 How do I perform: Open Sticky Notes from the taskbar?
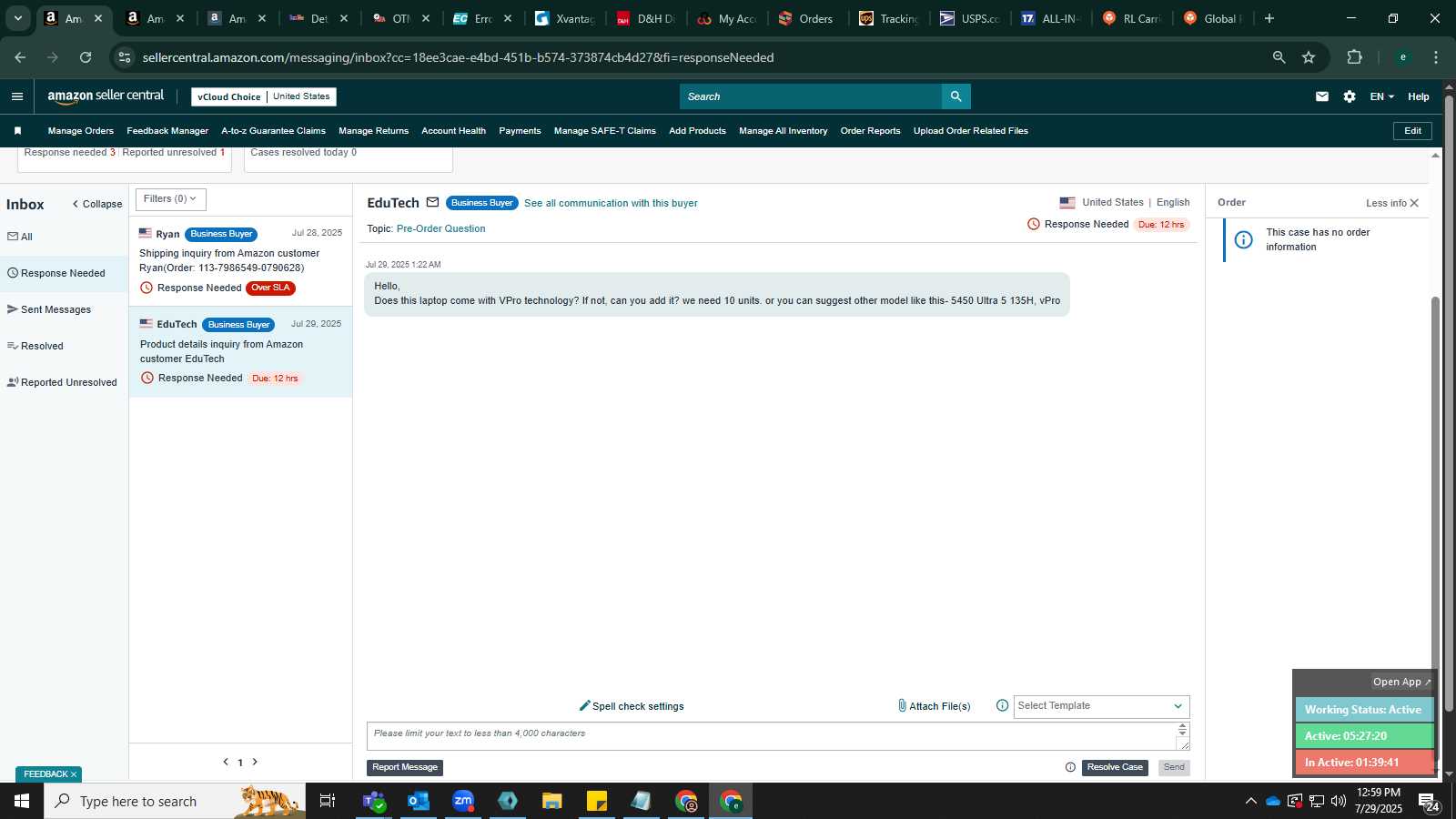(x=597, y=801)
